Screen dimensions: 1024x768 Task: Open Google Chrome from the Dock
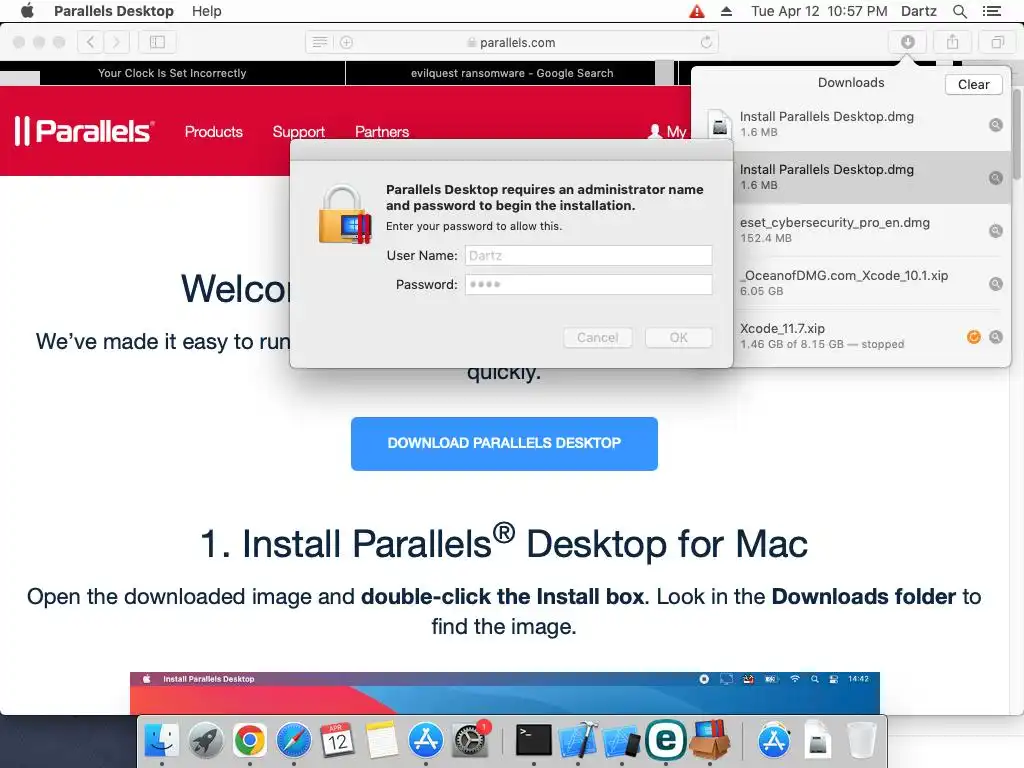[x=249, y=741]
